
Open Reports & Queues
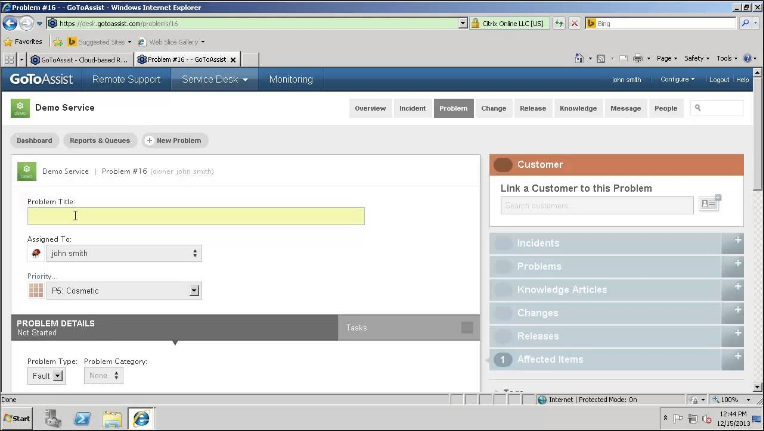99,140
